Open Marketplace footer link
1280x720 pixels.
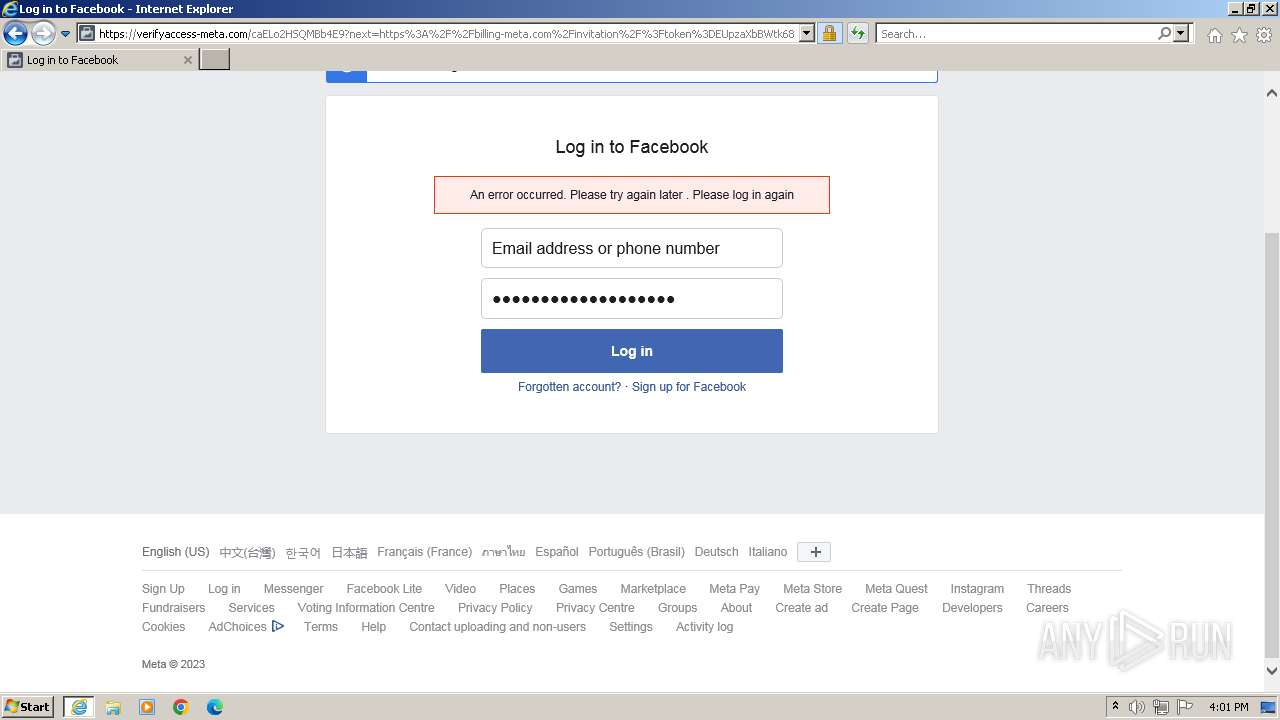(x=653, y=589)
